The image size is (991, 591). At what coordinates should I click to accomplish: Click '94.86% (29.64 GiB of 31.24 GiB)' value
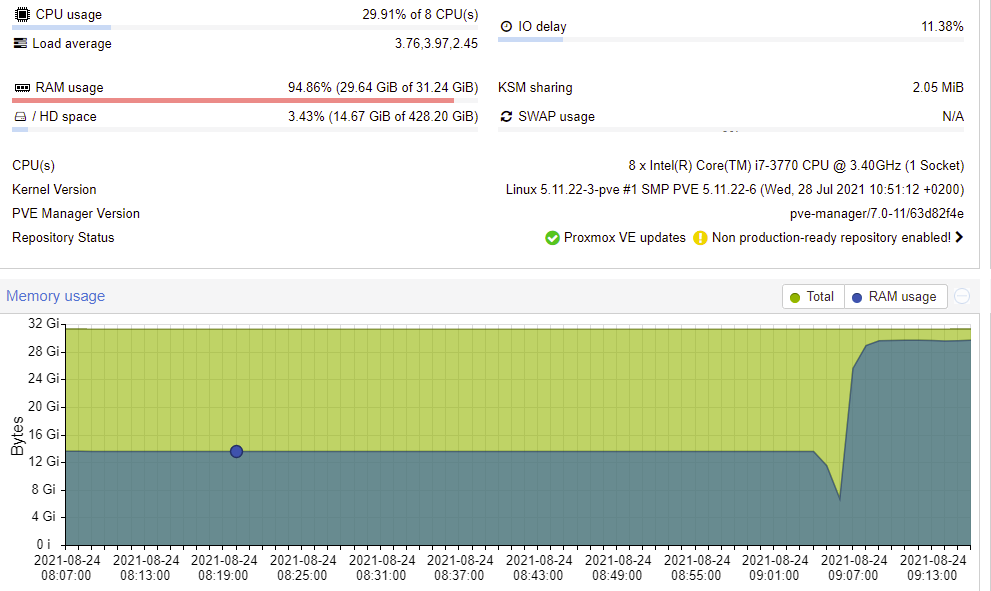click(383, 87)
